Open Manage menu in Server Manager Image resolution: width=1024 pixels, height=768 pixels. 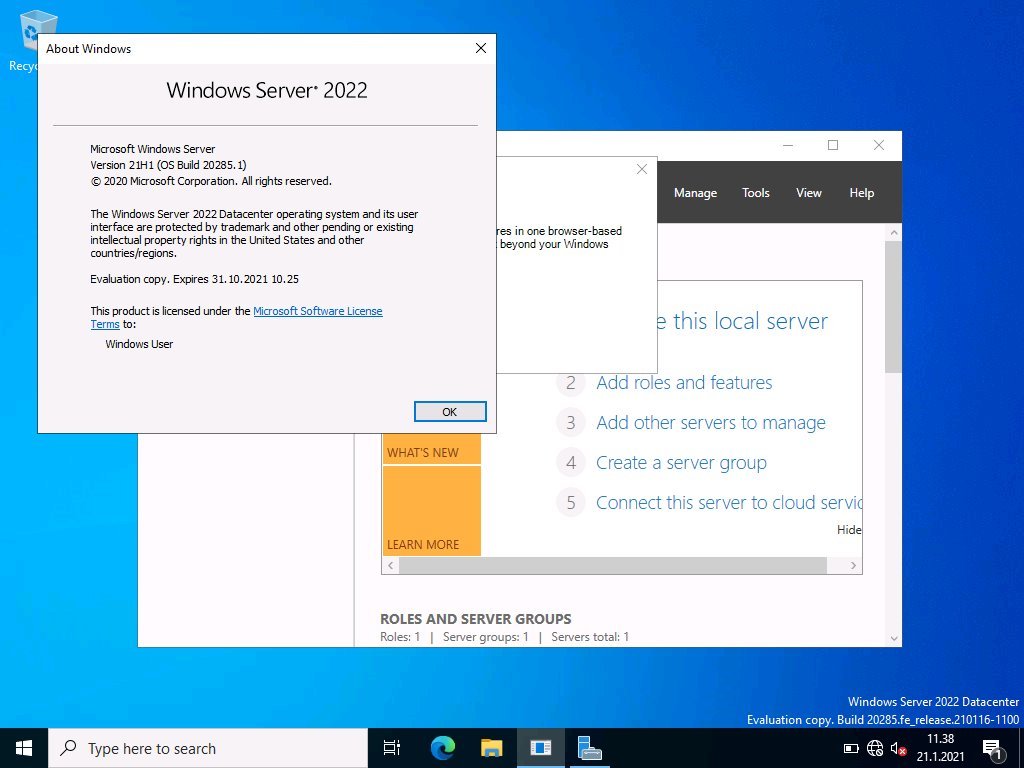pyautogui.click(x=695, y=193)
